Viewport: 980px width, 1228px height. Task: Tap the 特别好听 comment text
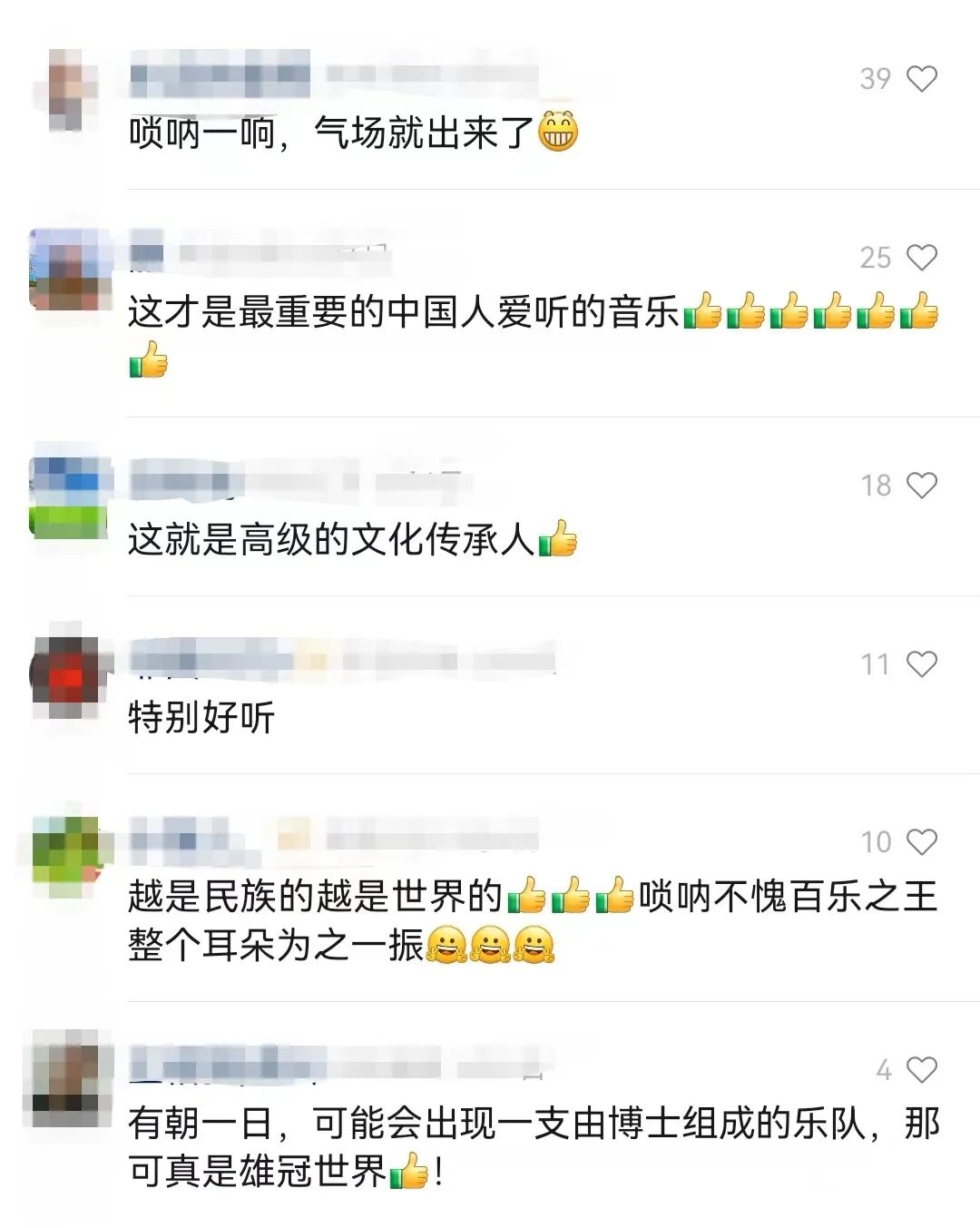pos(201,718)
